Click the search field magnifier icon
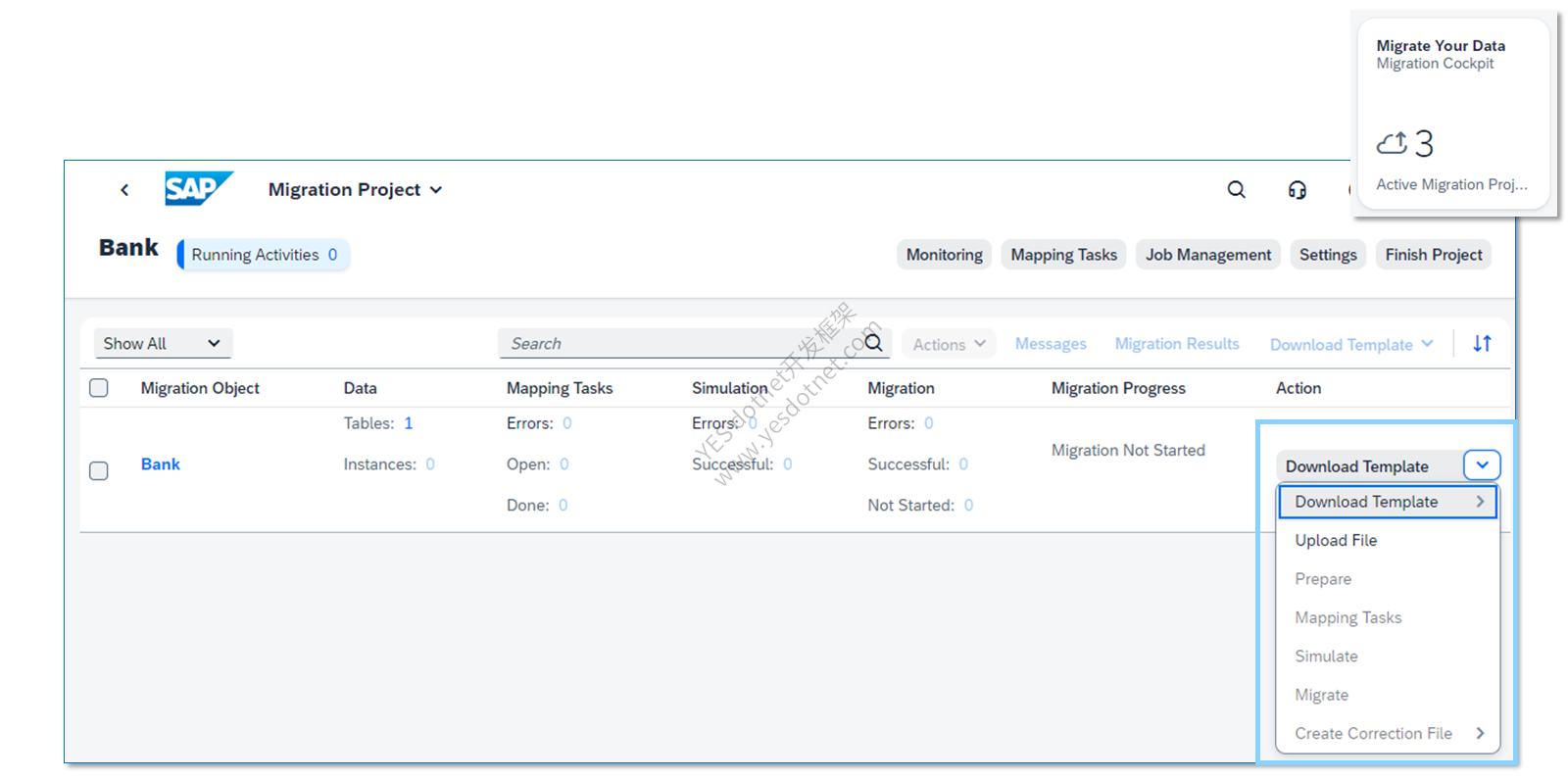The height and width of the screenshot is (780, 1568). pyautogui.click(x=873, y=343)
